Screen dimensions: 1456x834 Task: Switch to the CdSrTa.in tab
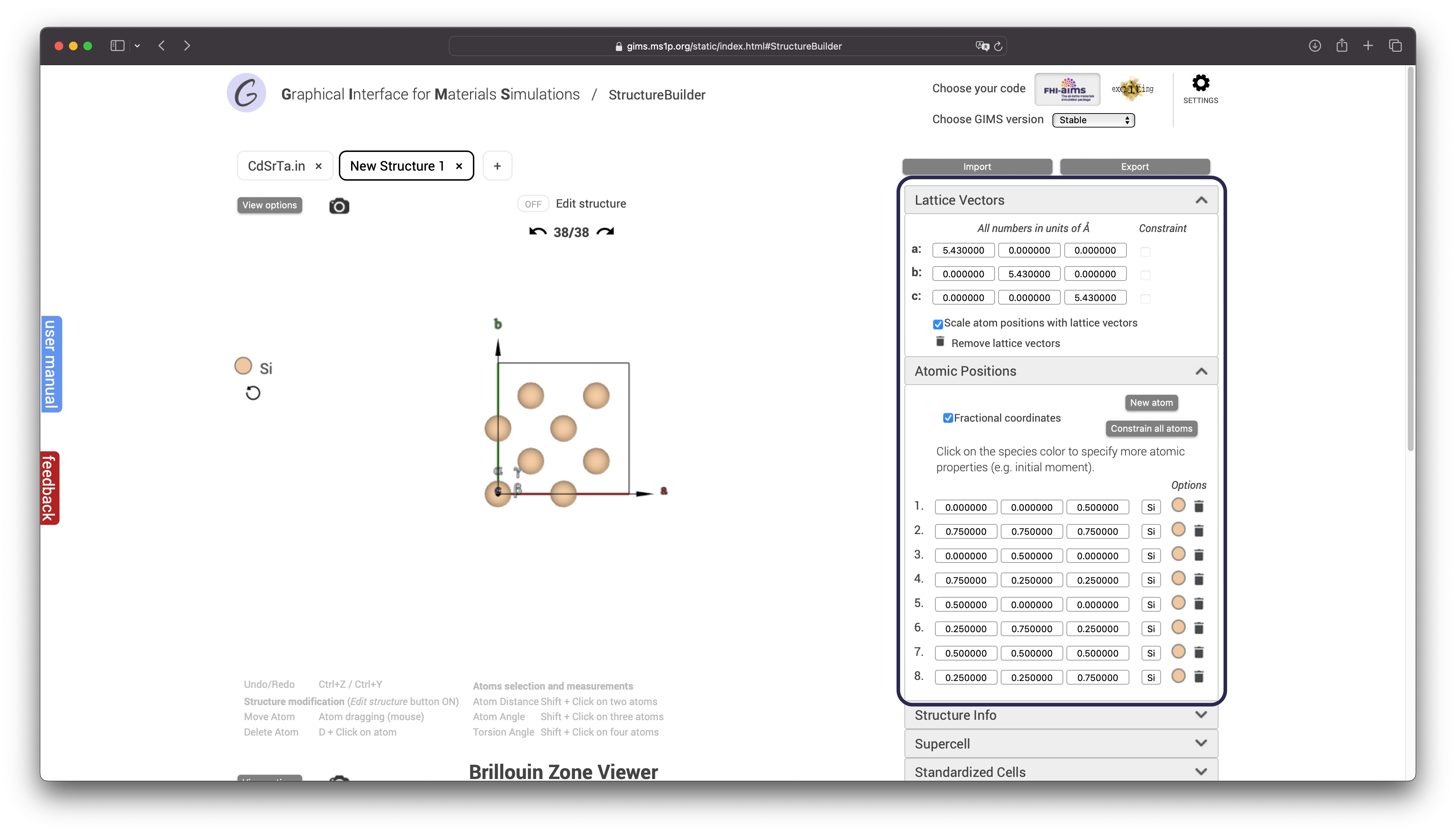click(x=277, y=166)
